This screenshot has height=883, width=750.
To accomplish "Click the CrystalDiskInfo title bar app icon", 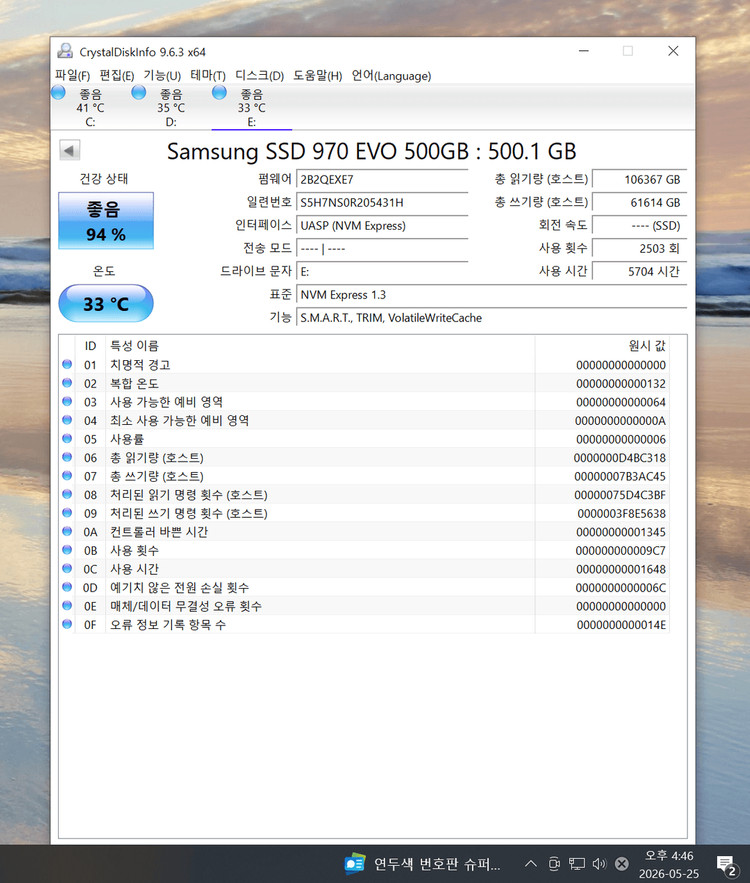I will click(65, 51).
